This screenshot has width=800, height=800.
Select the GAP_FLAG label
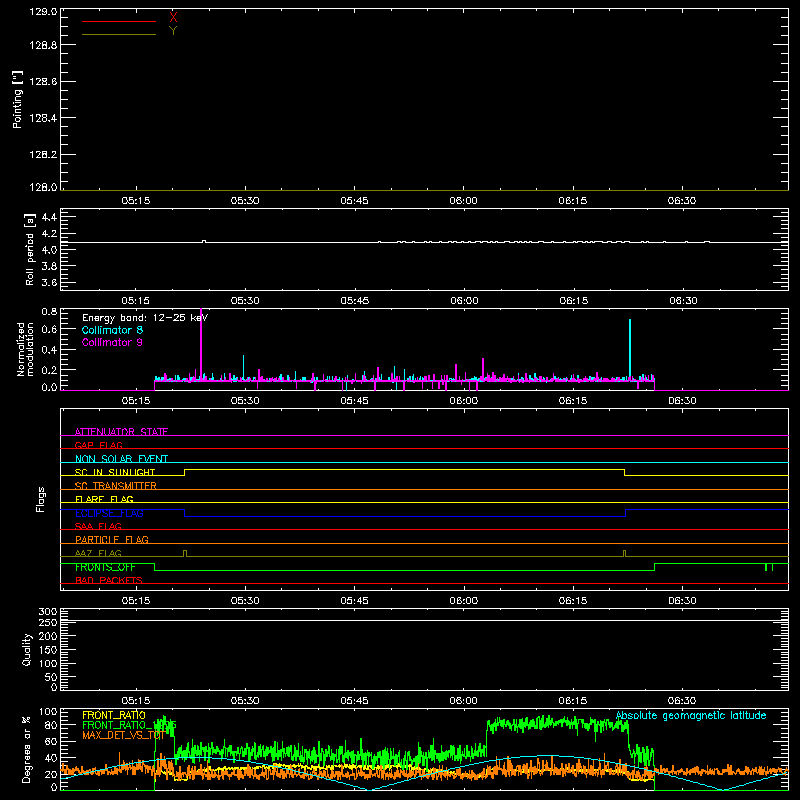98,445
